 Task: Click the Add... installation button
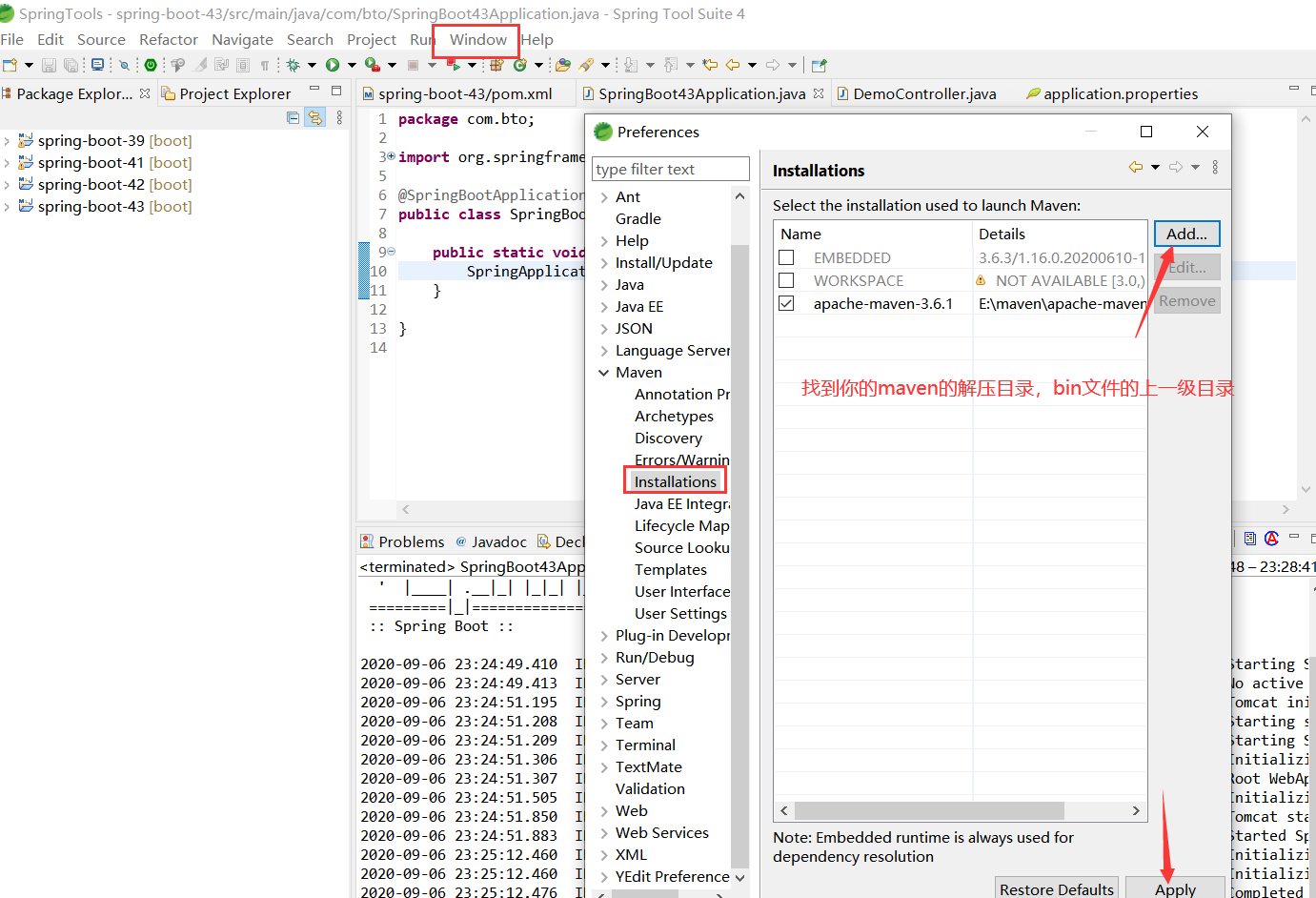tap(1186, 234)
